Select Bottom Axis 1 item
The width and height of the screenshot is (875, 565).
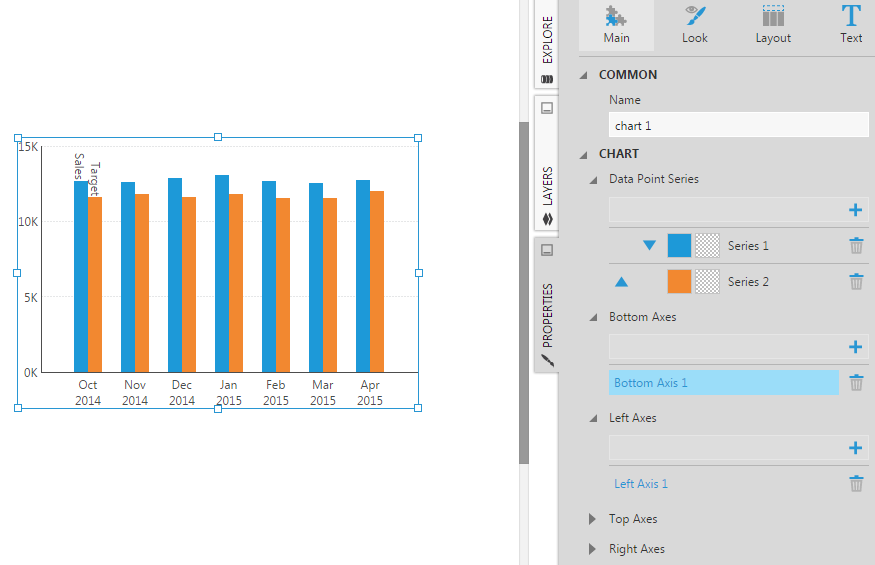(x=723, y=382)
